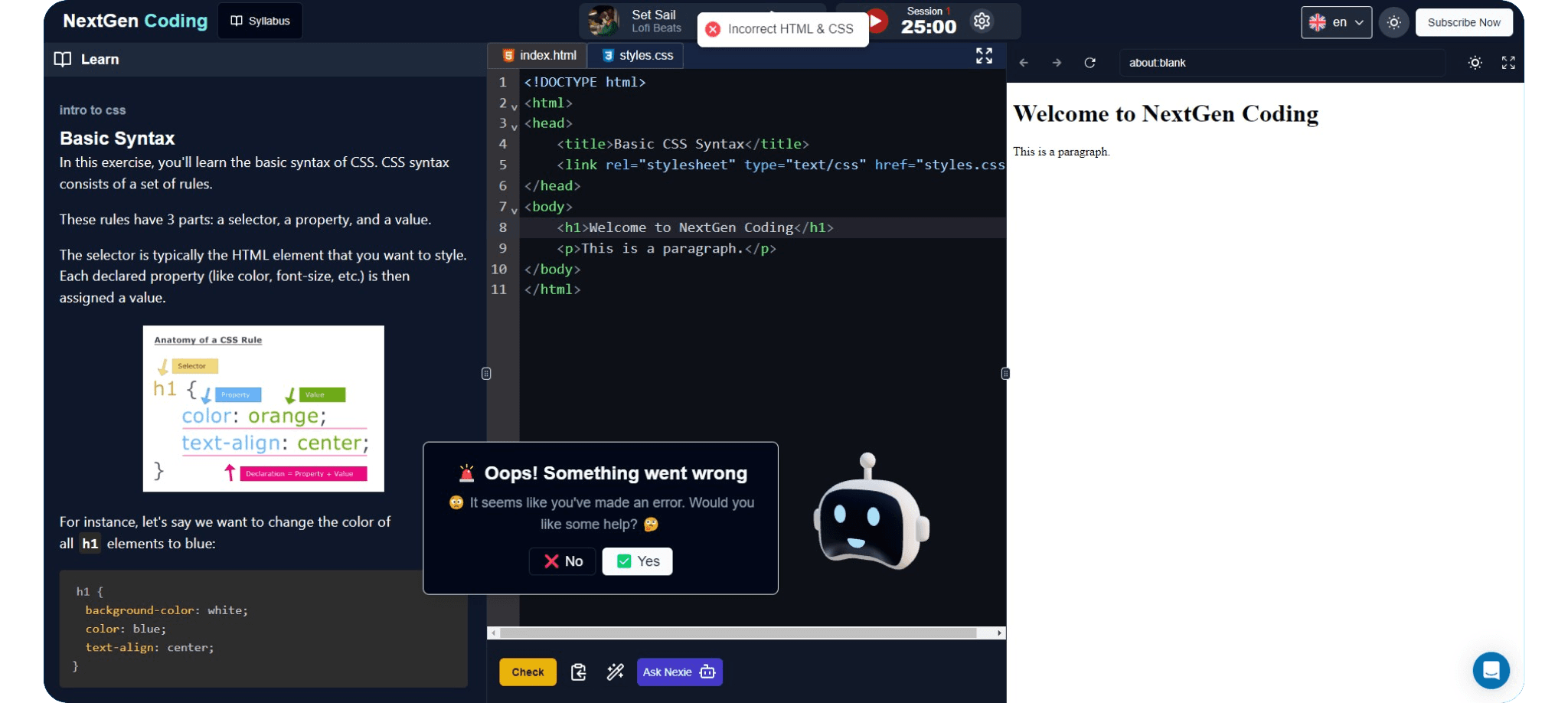The width and height of the screenshot is (1568, 703).
Task: Collapse the html tag fold arrow on line 2
Action: pos(514,106)
